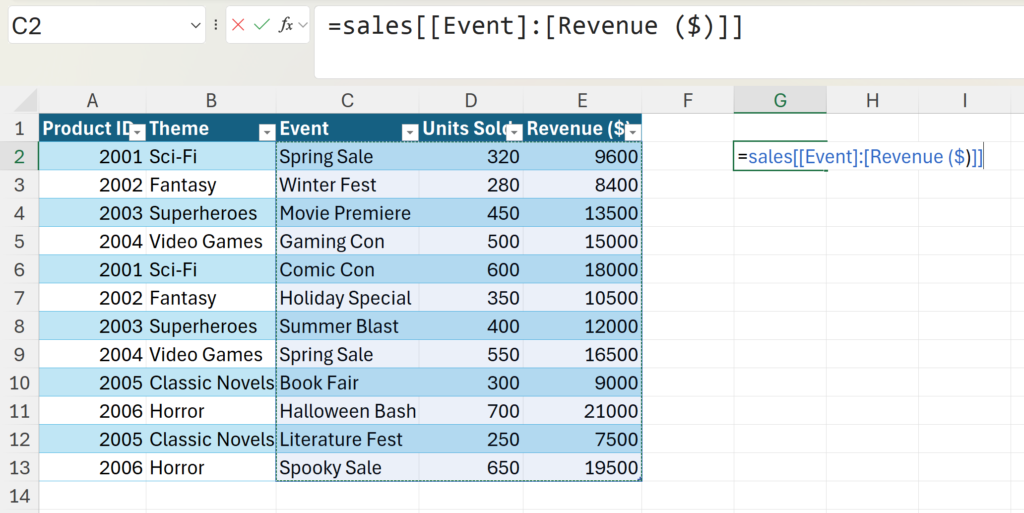Screen dimensions: 1024x513
Task: Select column C header
Action: click(347, 100)
